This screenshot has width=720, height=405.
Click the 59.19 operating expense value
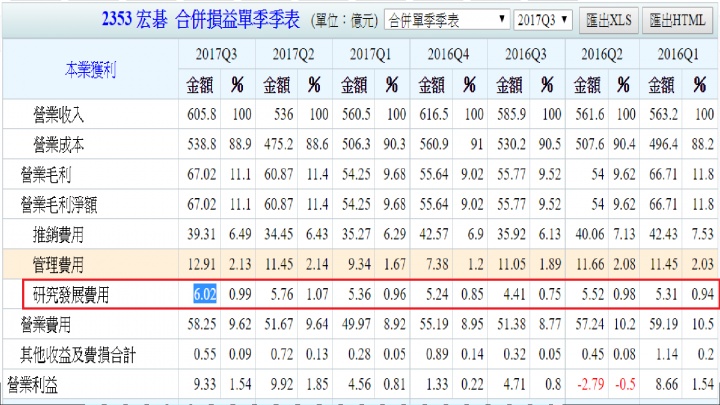664,324
